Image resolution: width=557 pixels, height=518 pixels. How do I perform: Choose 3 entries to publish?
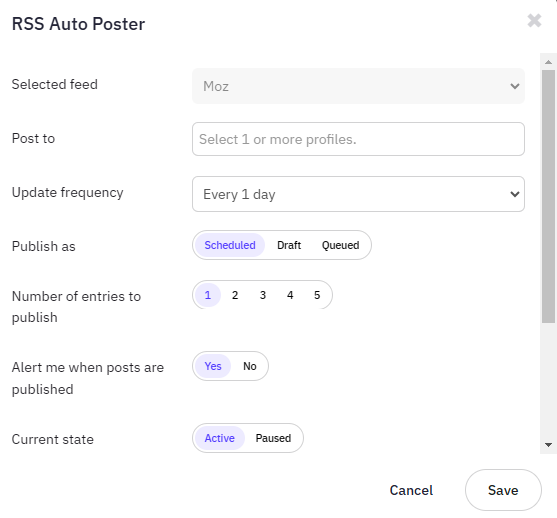(x=263, y=295)
